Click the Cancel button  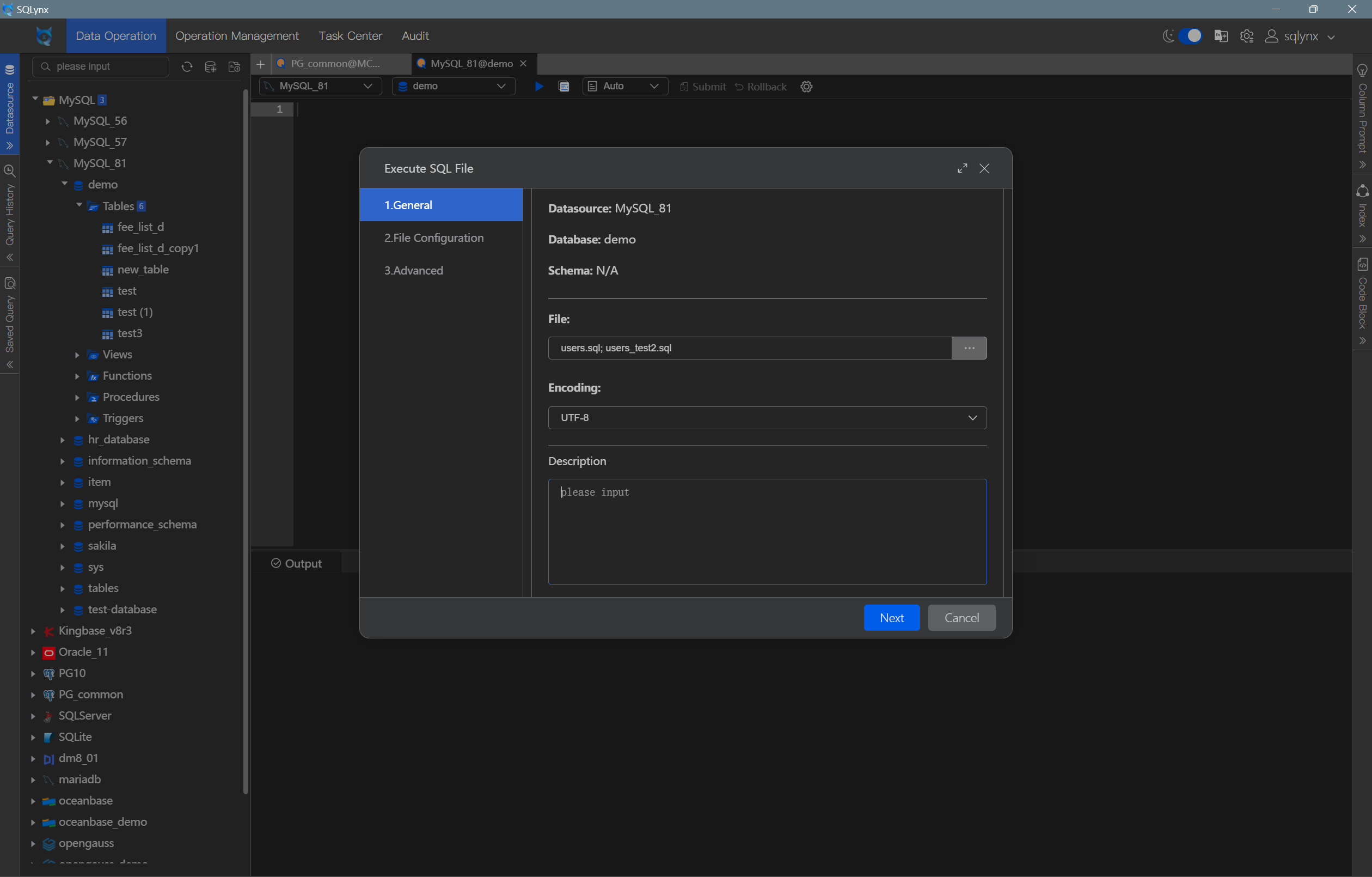[x=961, y=618]
